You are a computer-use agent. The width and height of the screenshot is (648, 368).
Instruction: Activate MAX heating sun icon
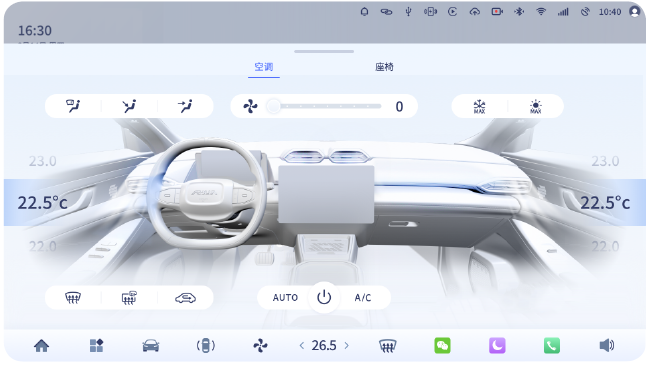536,106
